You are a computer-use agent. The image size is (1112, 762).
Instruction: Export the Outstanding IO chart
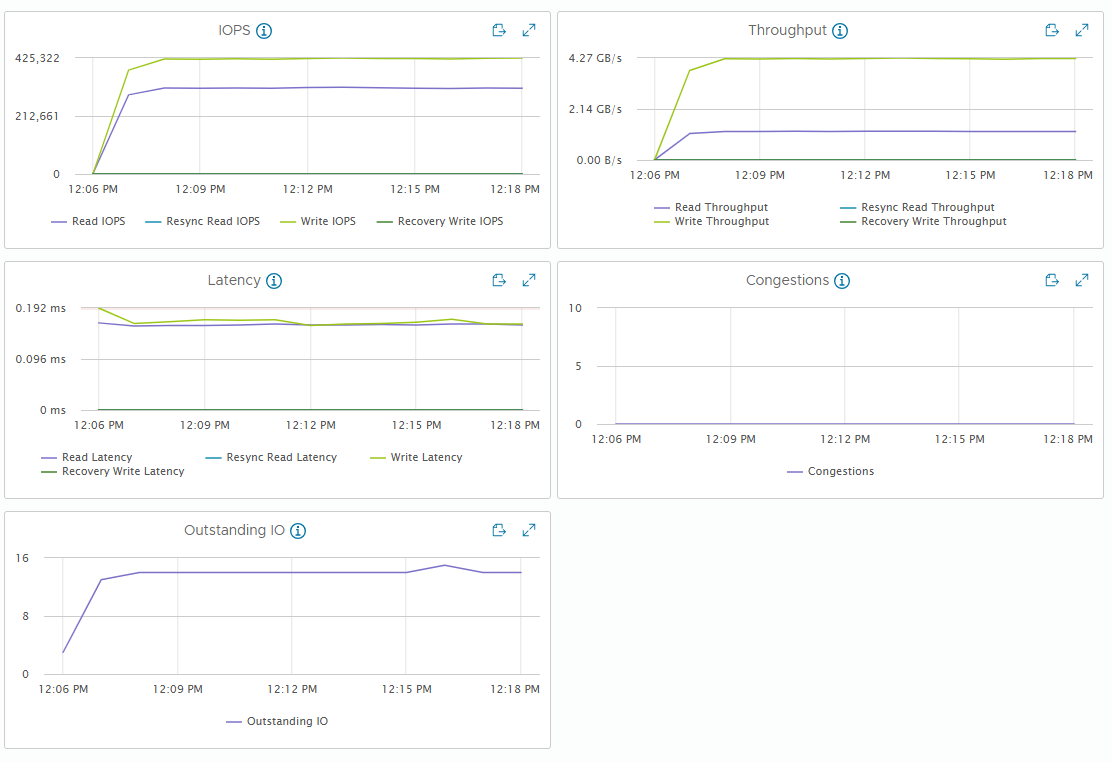pyautogui.click(x=499, y=530)
